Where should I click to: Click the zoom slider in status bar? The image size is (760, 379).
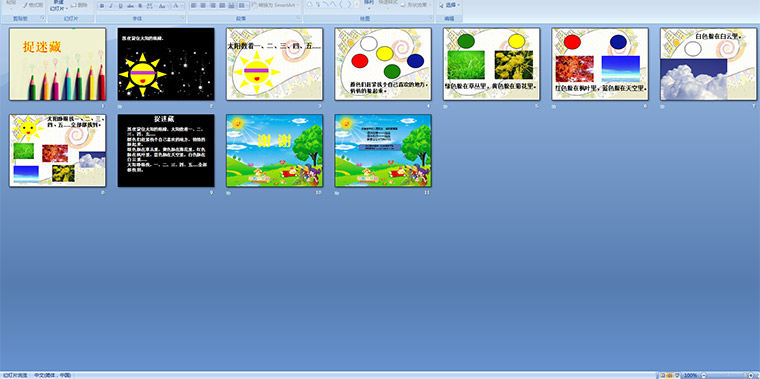click(727, 375)
